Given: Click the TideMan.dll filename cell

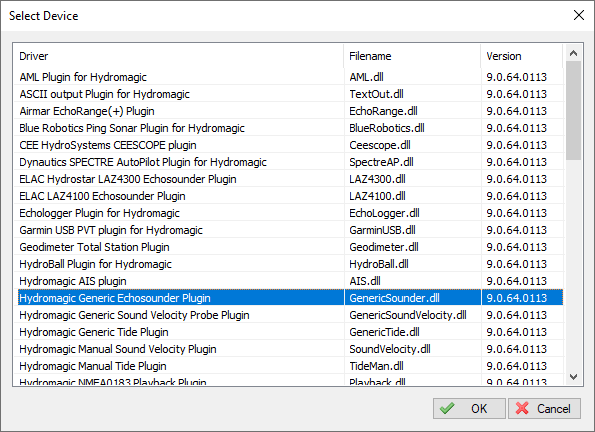Looking at the screenshot, I should 412,366.
